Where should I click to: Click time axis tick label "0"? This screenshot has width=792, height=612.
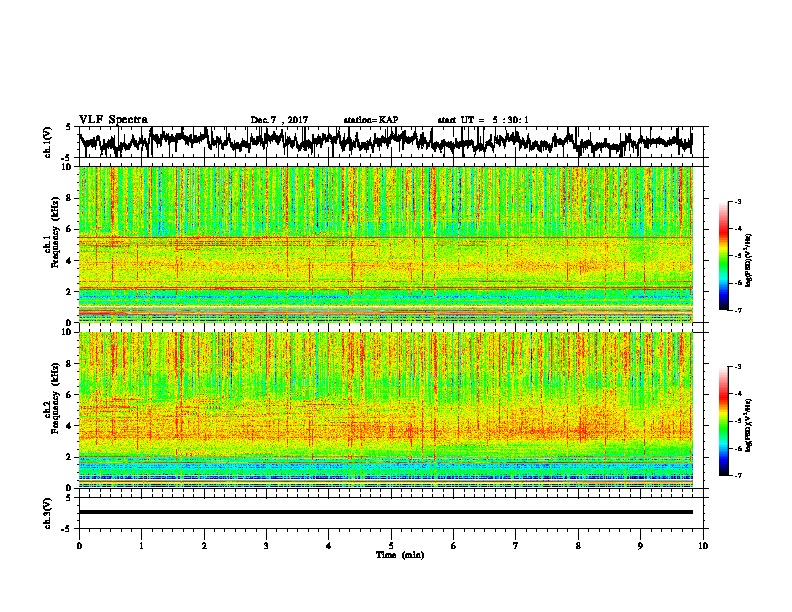pos(79,546)
